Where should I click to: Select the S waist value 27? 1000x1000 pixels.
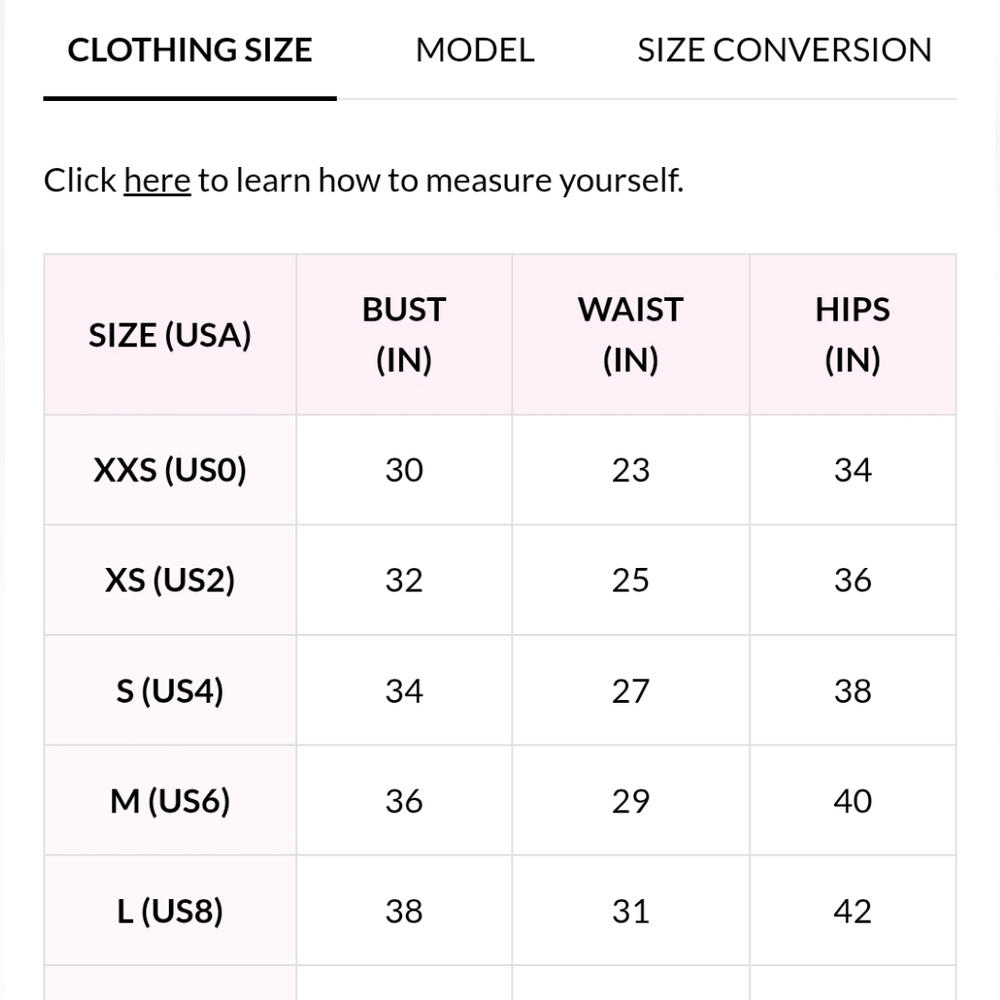pos(630,691)
